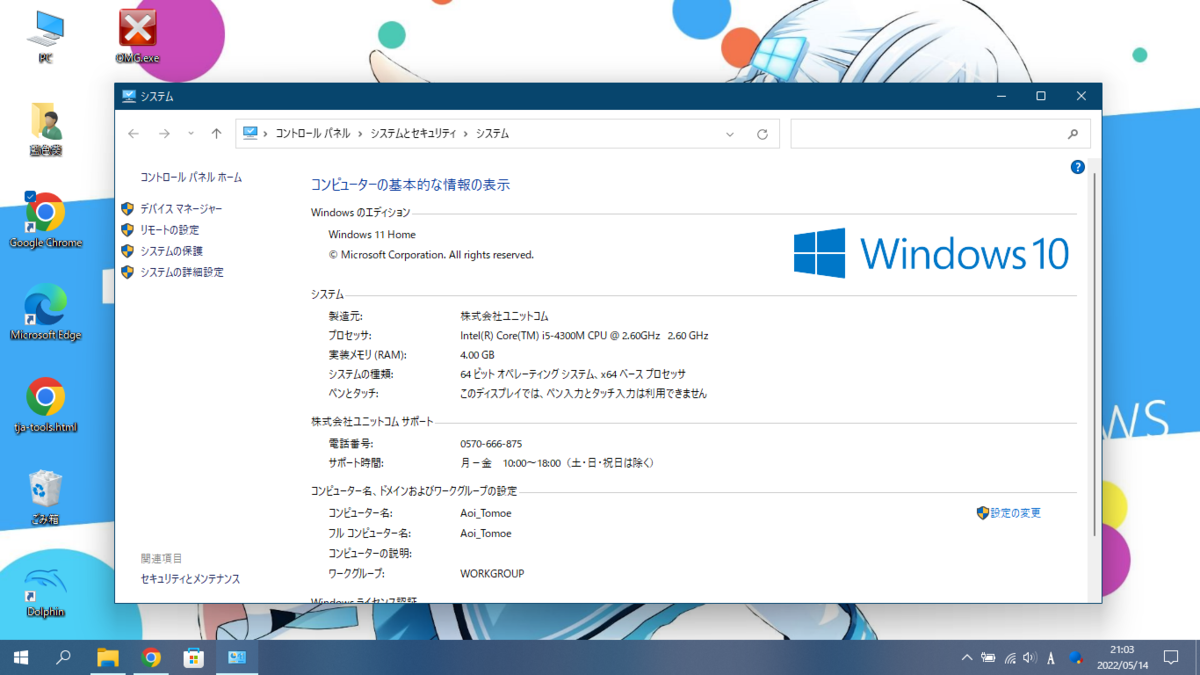Select the PC desktop icon
The height and width of the screenshot is (675, 1200).
[x=45, y=37]
